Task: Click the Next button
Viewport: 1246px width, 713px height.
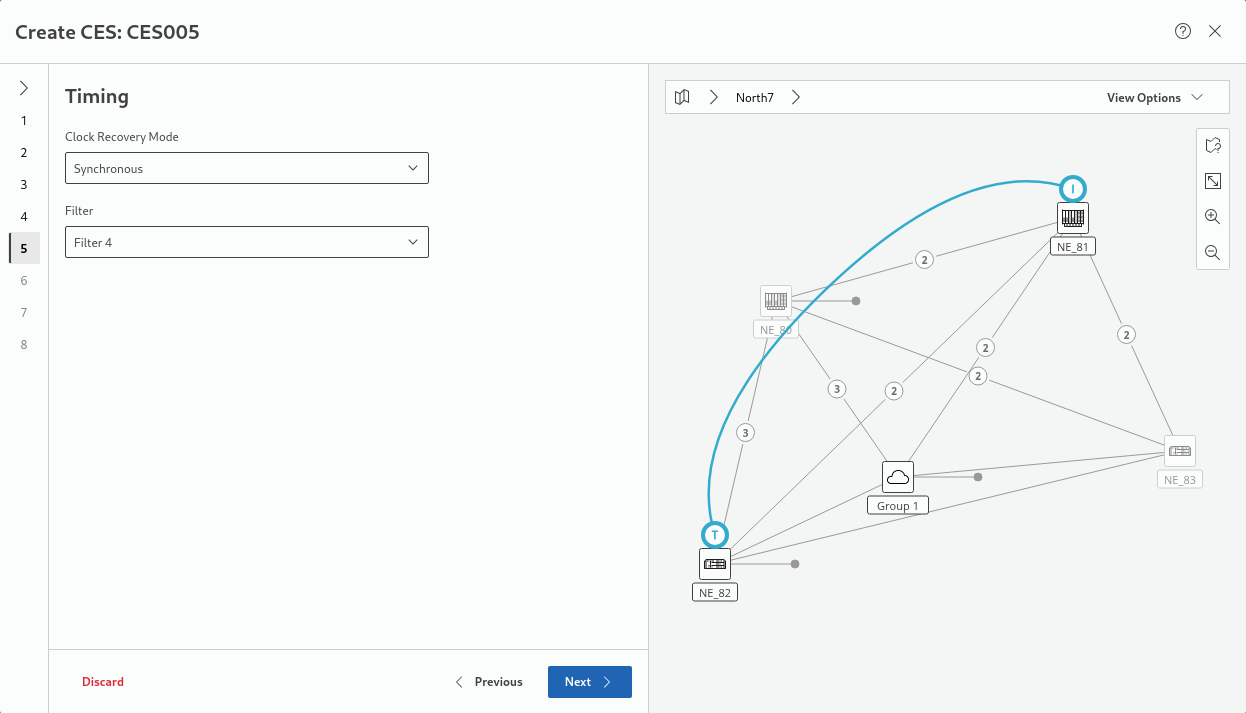Action: (x=589, y=682)
